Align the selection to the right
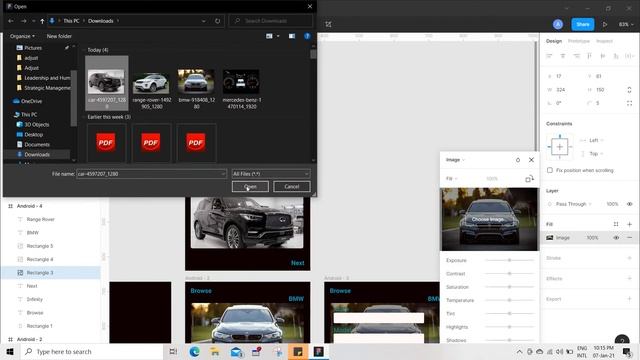The width and height of the screenshot is (640, 360). (x=576, y=56)
